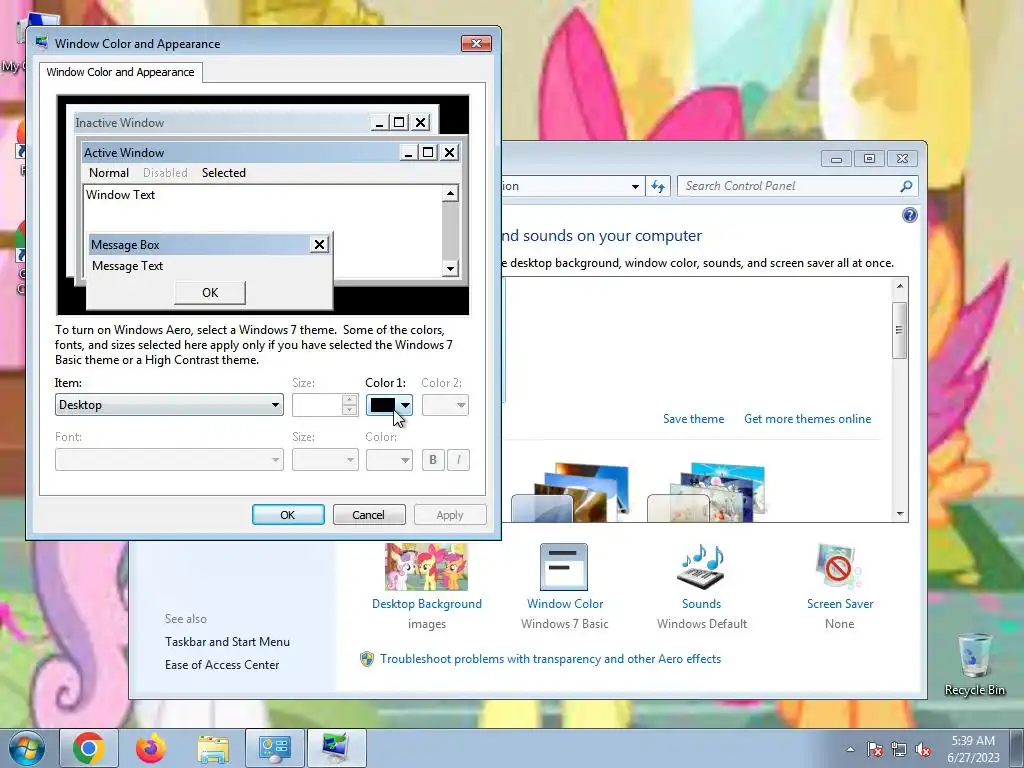Switch to Control Panel taskbar button
Screen dimensions: 1024x768
(274, 748)
